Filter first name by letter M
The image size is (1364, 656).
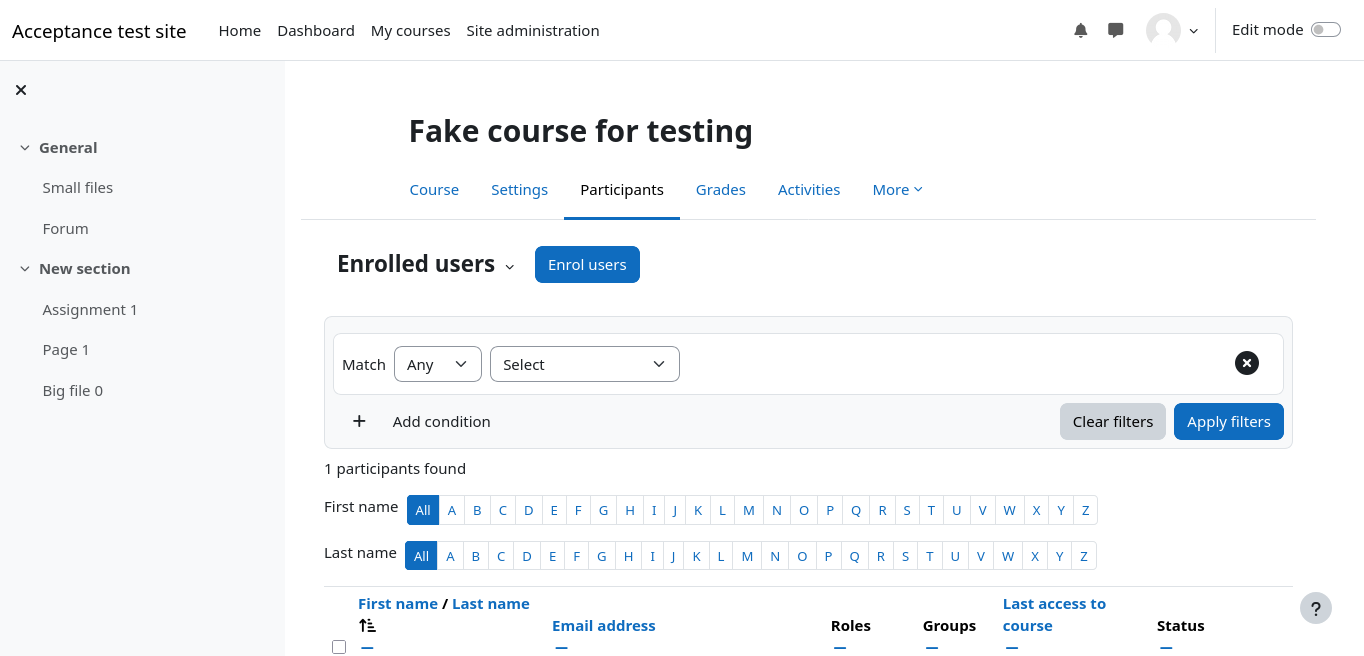(748, 510)
